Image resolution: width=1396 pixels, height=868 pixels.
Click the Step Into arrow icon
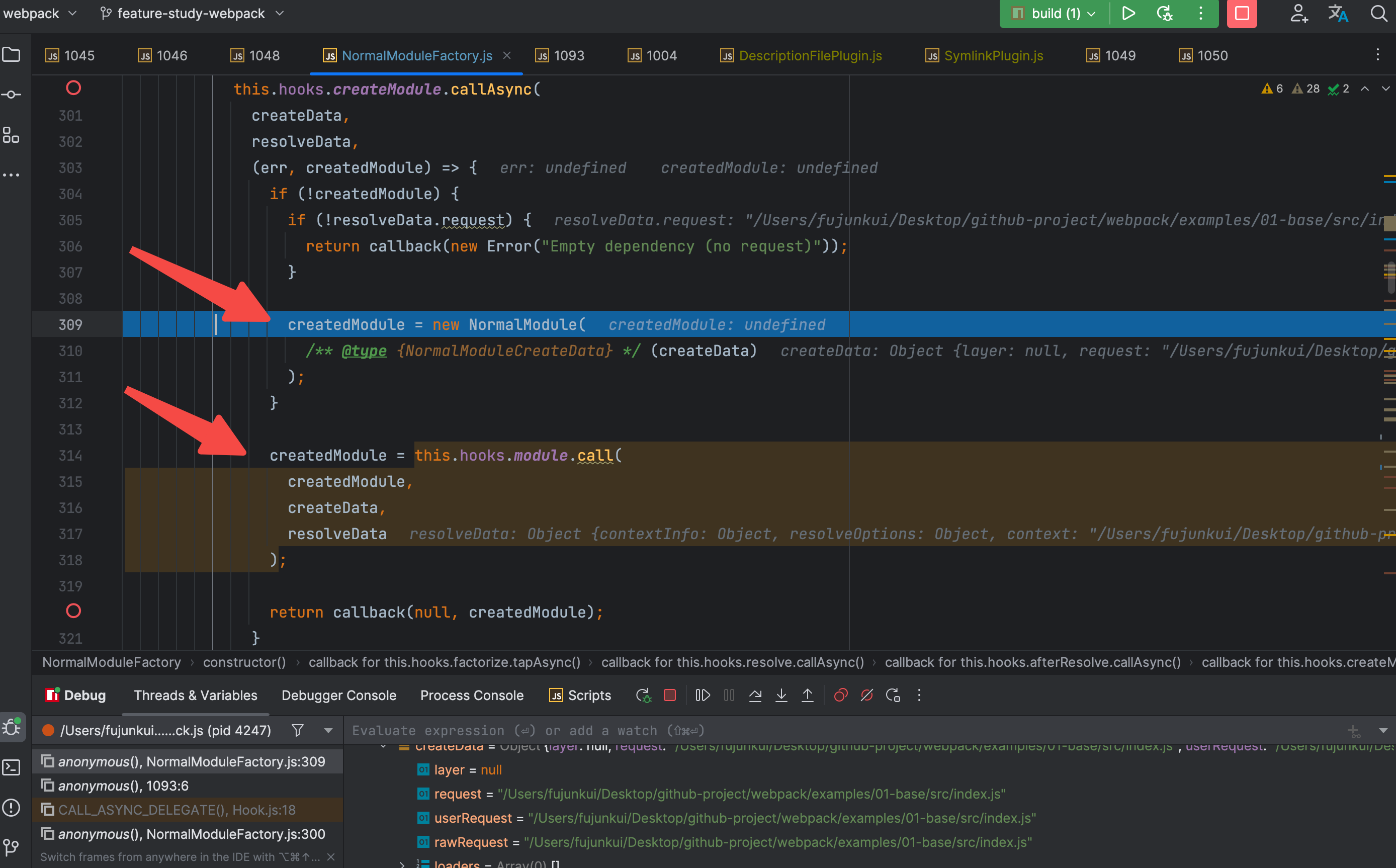[781, 695]
